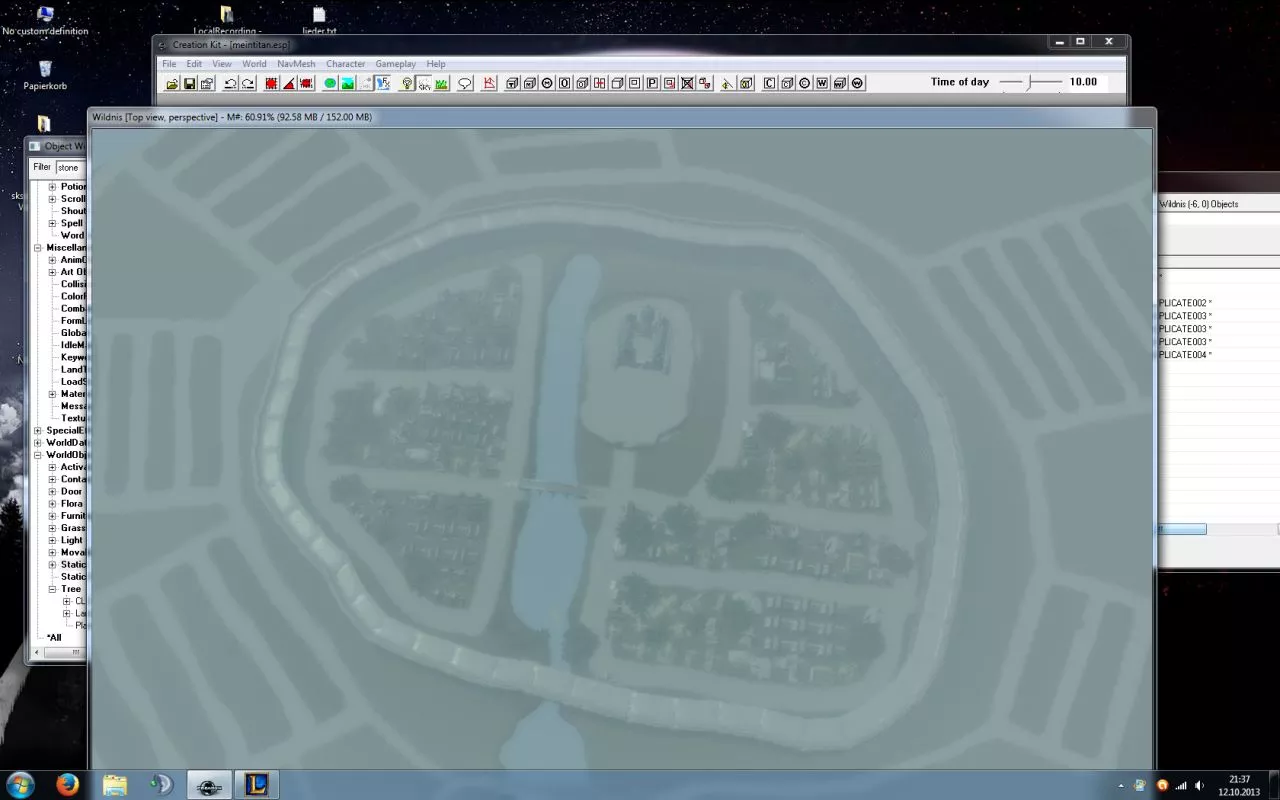Expand the WorldData tree node
The height and width of the screenshot is (800, 1280).
(x=38, y=443)
